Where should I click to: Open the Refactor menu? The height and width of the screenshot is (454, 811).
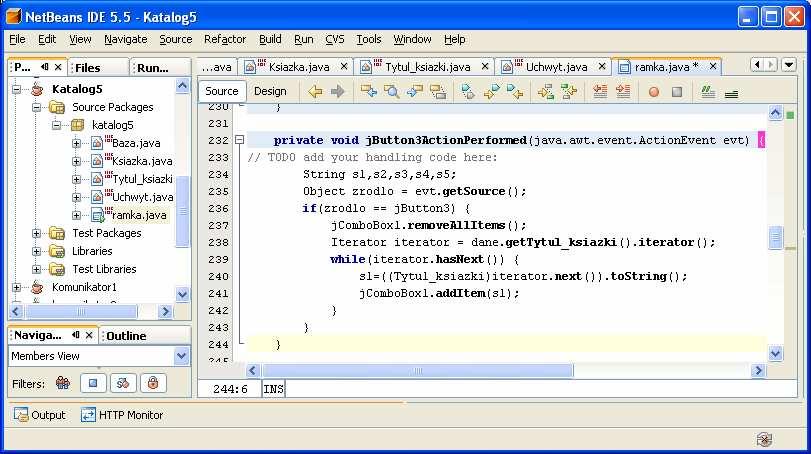point(225,39)
